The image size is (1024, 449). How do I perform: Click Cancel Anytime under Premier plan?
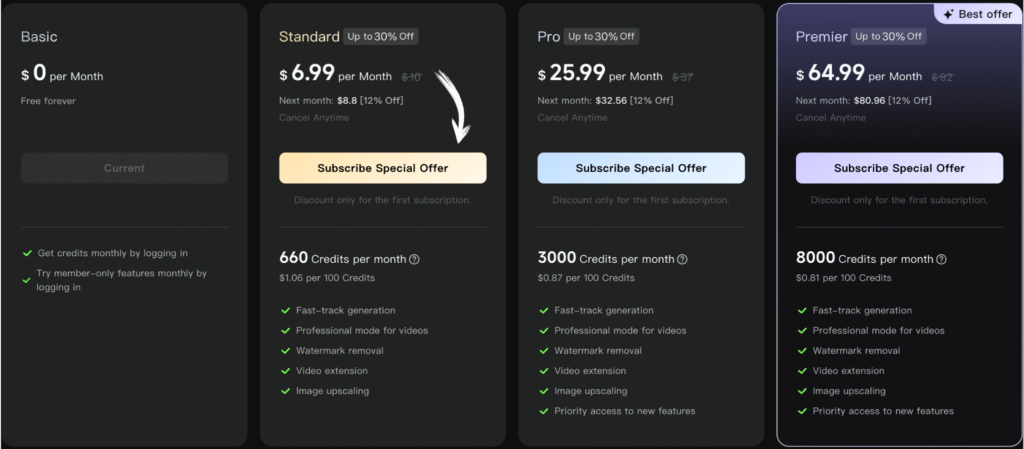pos(830,118)
